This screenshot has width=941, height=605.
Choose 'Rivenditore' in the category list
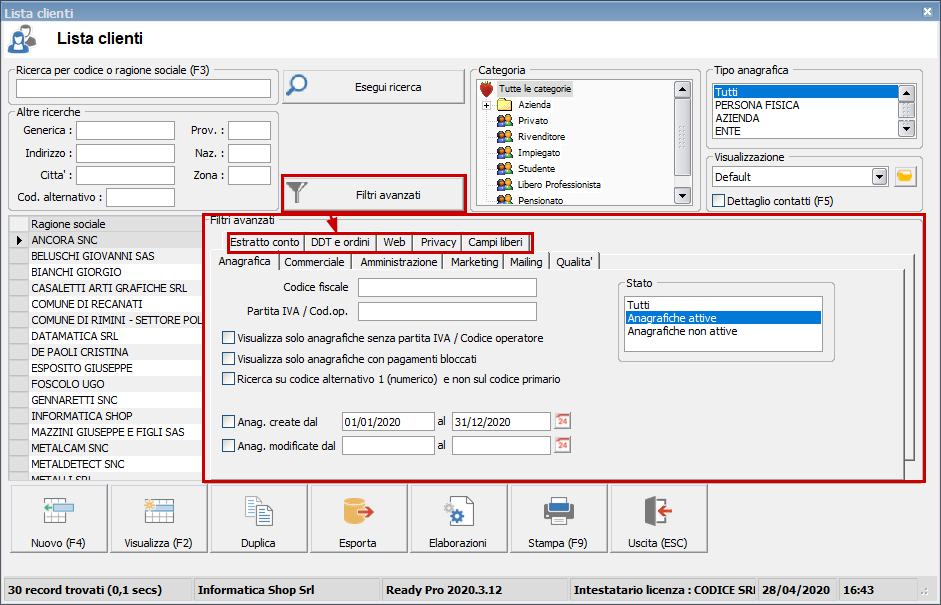point(542,136)
